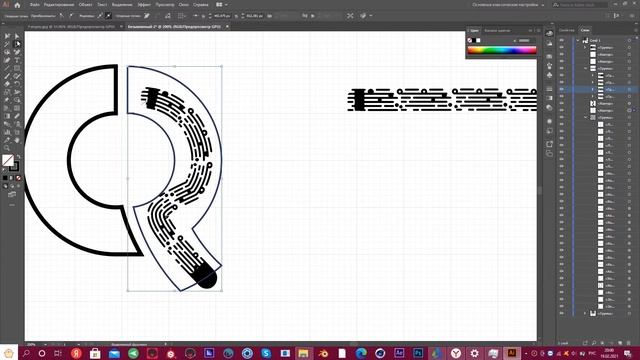Toggle eye of first <Группа> under Слой 1
Viewport: 640px width, 360px height.
(562, 47)
